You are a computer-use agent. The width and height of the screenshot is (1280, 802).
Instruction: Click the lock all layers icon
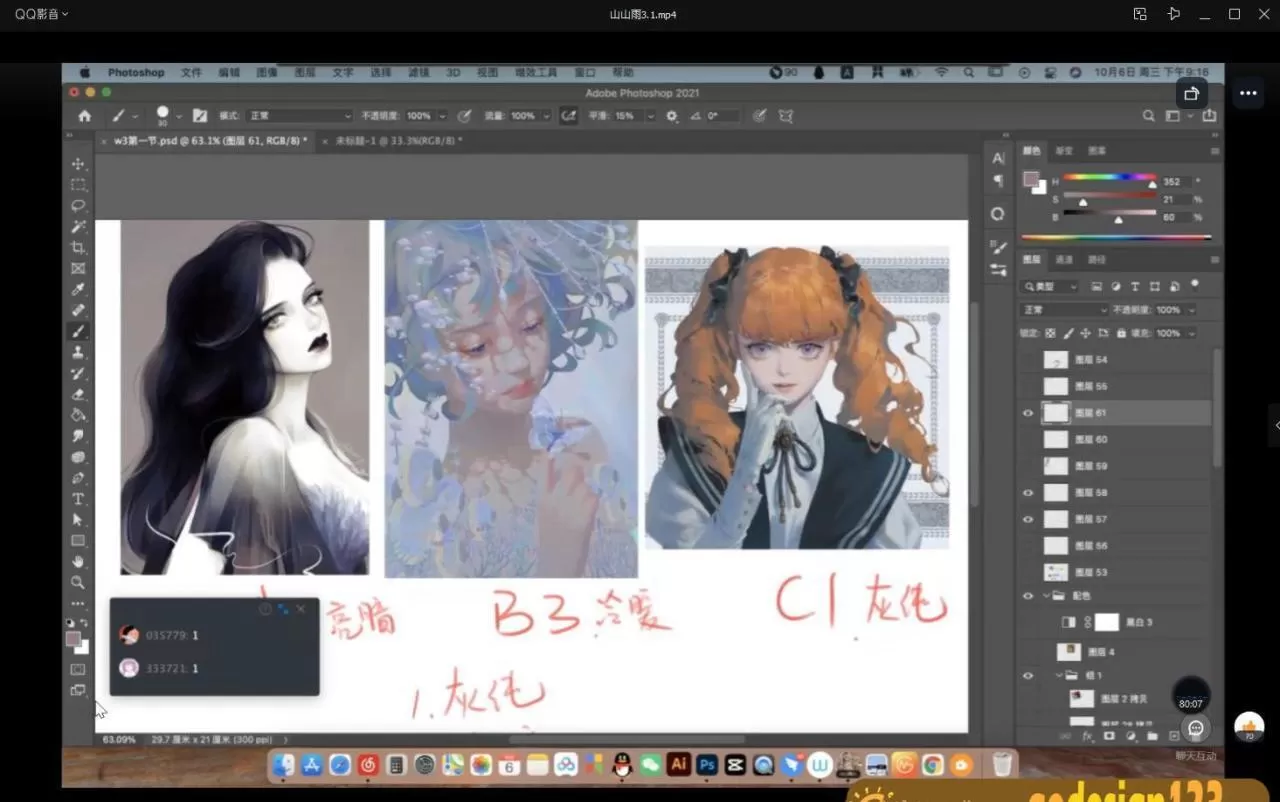[1121, 333]
